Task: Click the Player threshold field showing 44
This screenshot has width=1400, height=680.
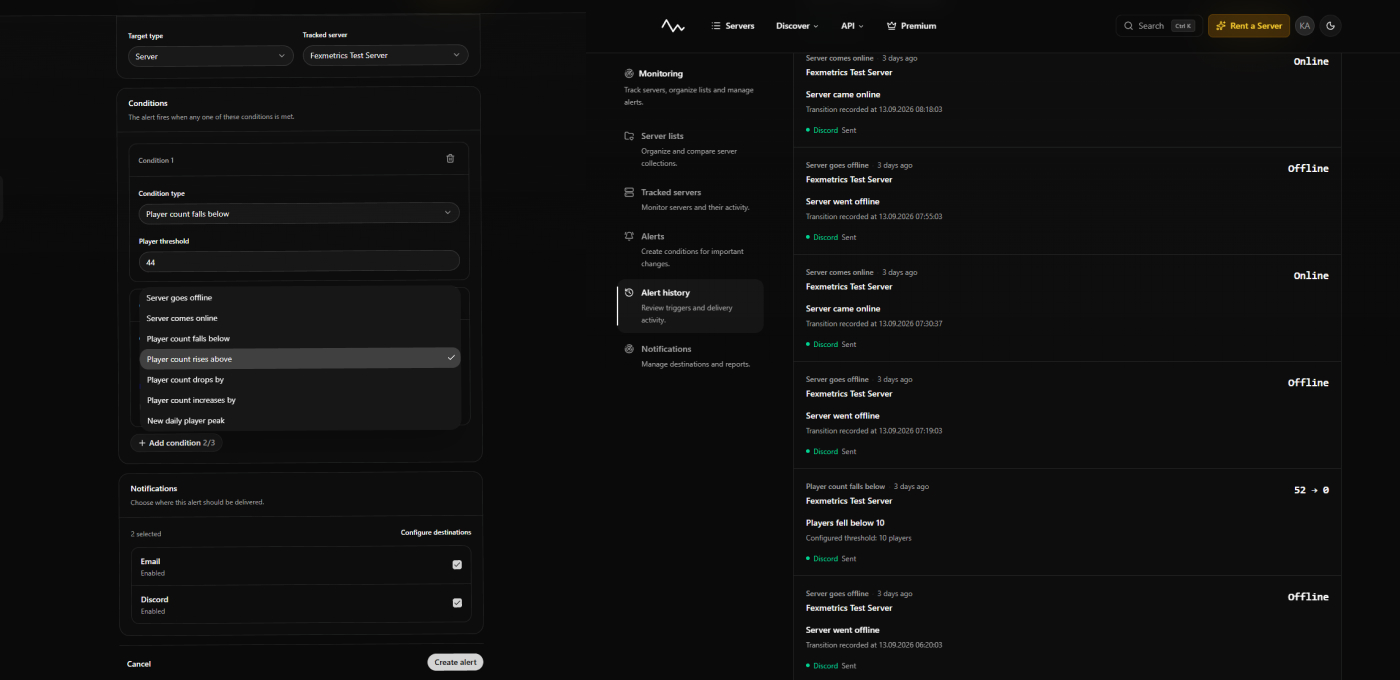Action: (299, 261)
